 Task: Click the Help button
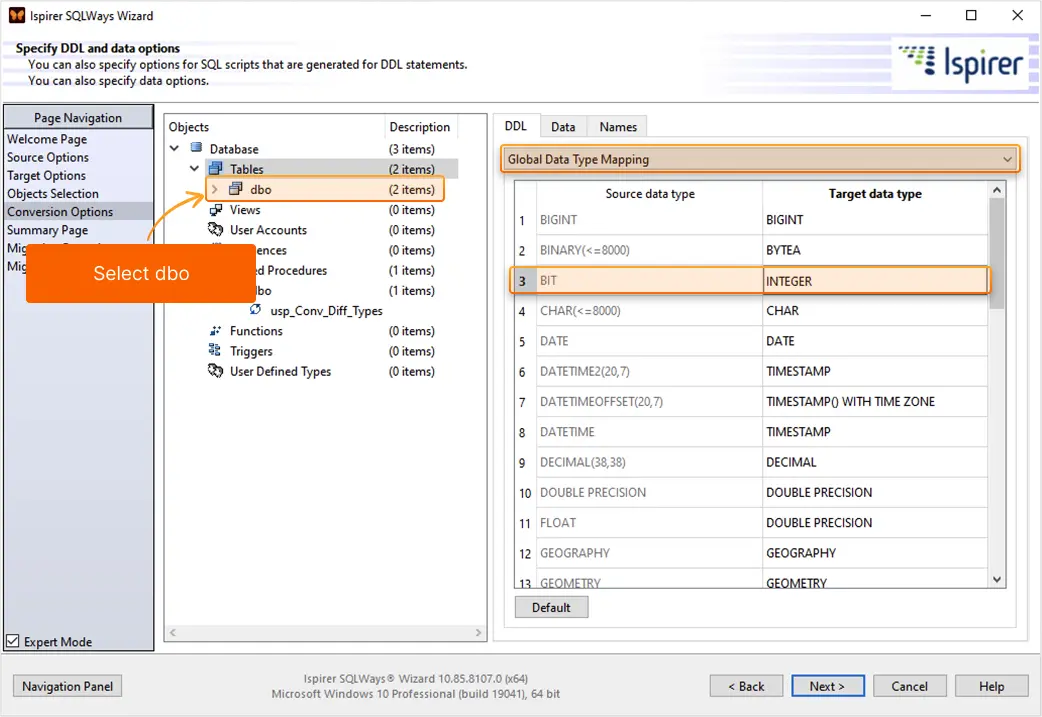tap(991, 686)
